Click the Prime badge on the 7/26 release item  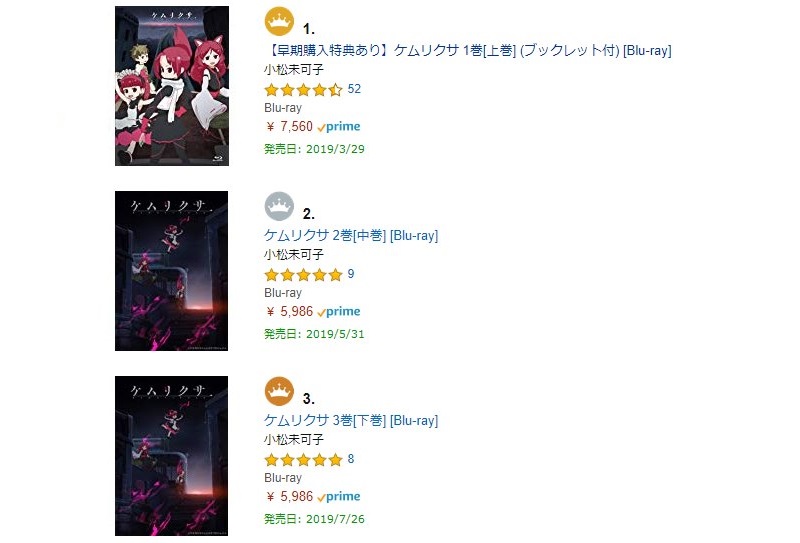[339, 497]
